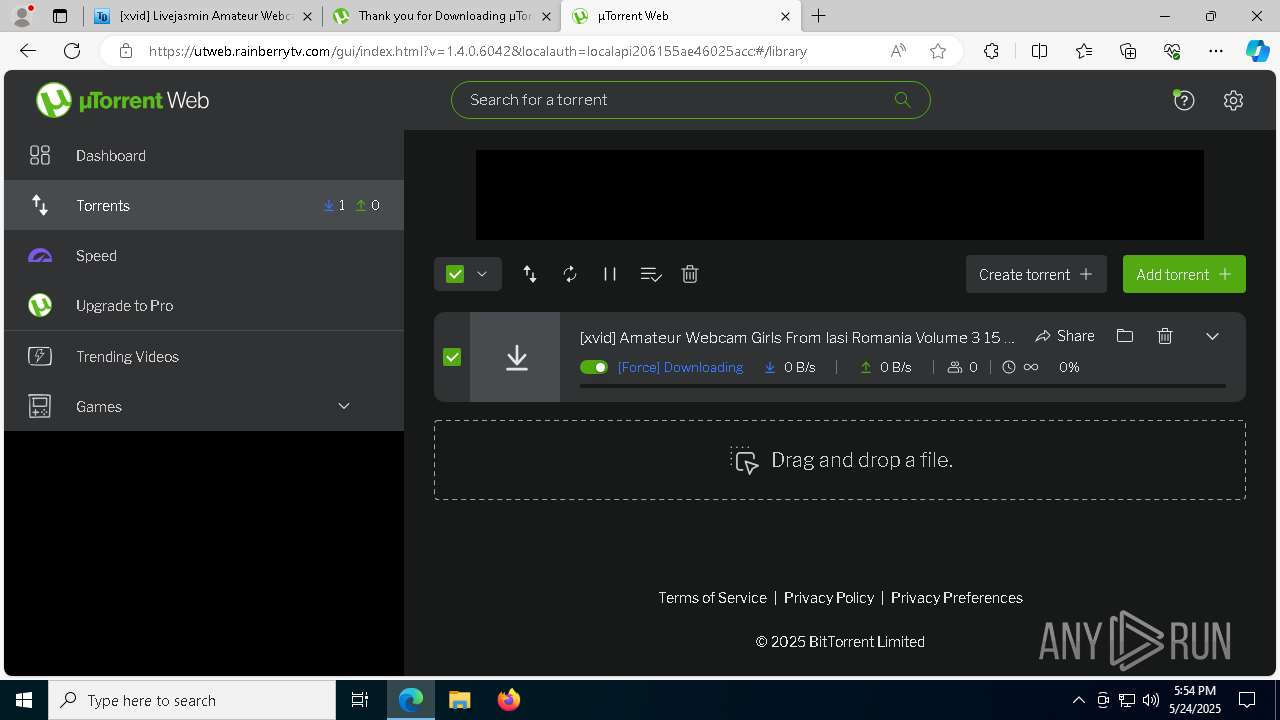Open the Privacy Policy link
Screen dimensions: 1280x720
pyautogui.click(x=829, y=597)
